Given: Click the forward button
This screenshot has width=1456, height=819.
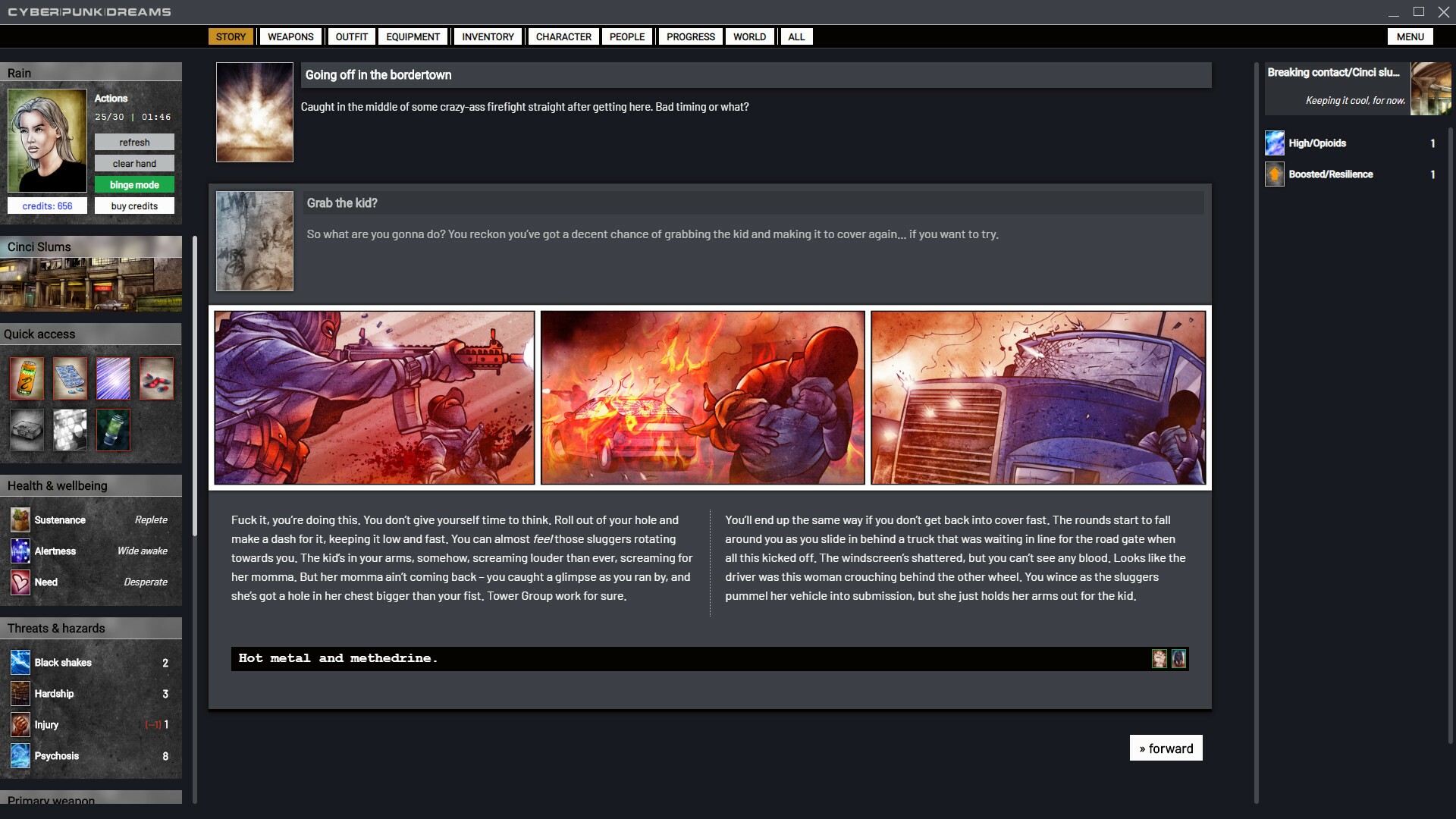Looking at the screenshot, I should [1166, 748].
